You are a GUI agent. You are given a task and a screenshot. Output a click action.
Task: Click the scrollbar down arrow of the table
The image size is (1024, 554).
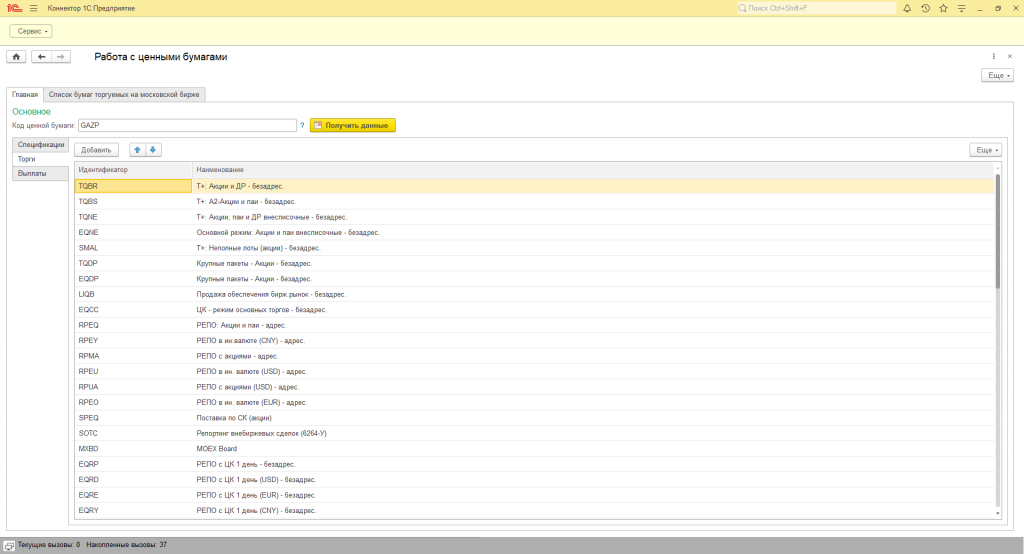click(997, 514)
